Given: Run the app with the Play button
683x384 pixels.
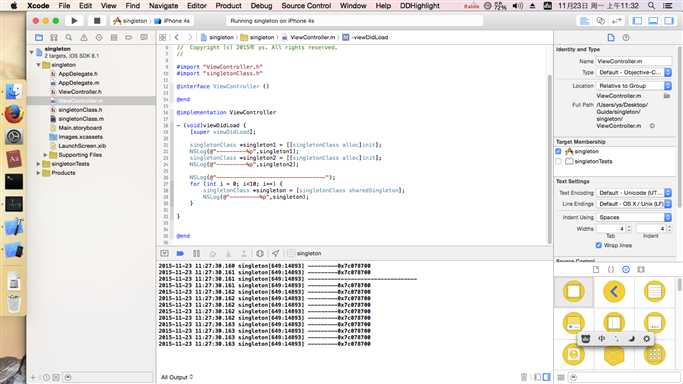Looking at the screenshot, I should (x=74, y=20).
